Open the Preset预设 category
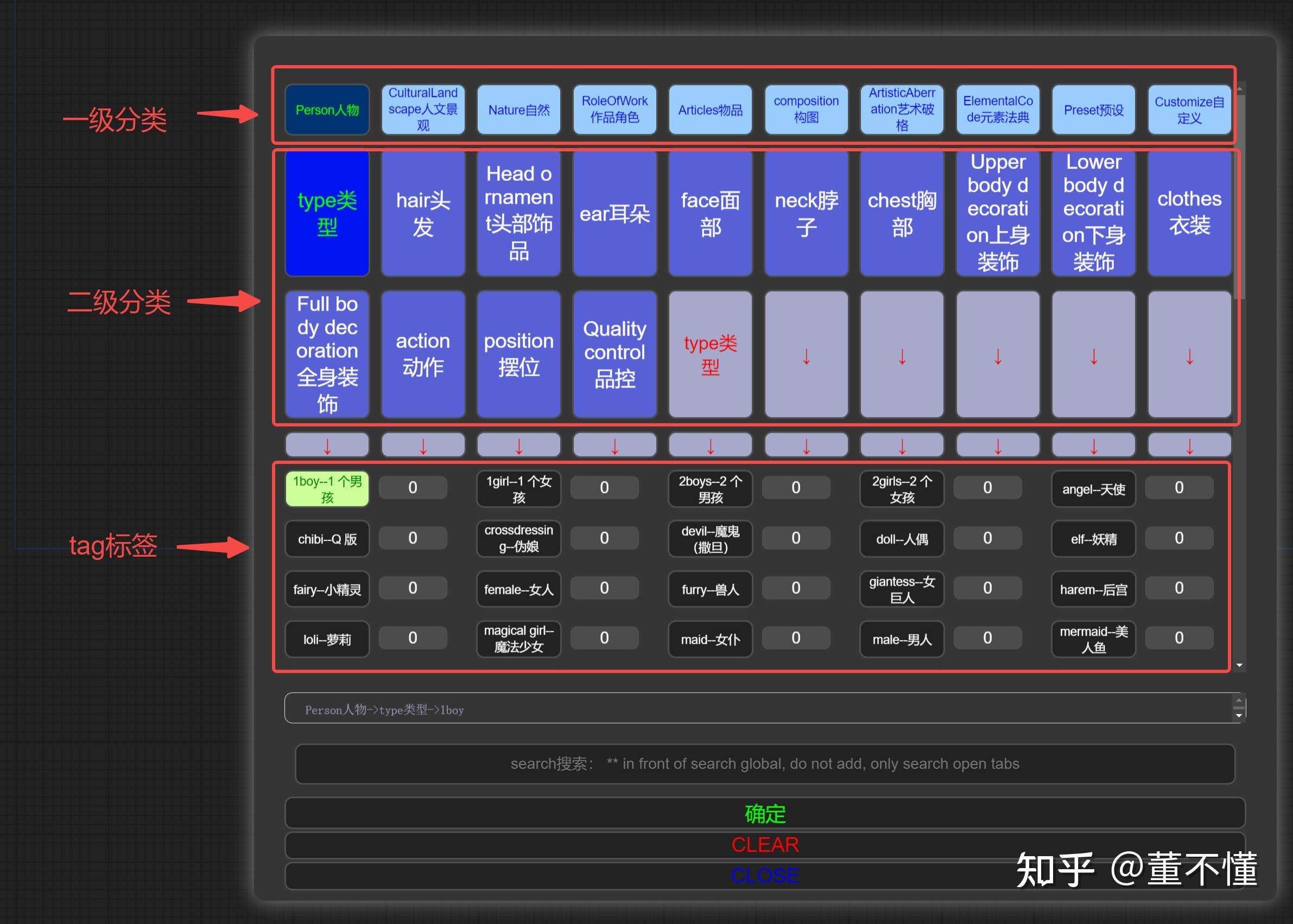1293x924 pixels. (1093, 109)
